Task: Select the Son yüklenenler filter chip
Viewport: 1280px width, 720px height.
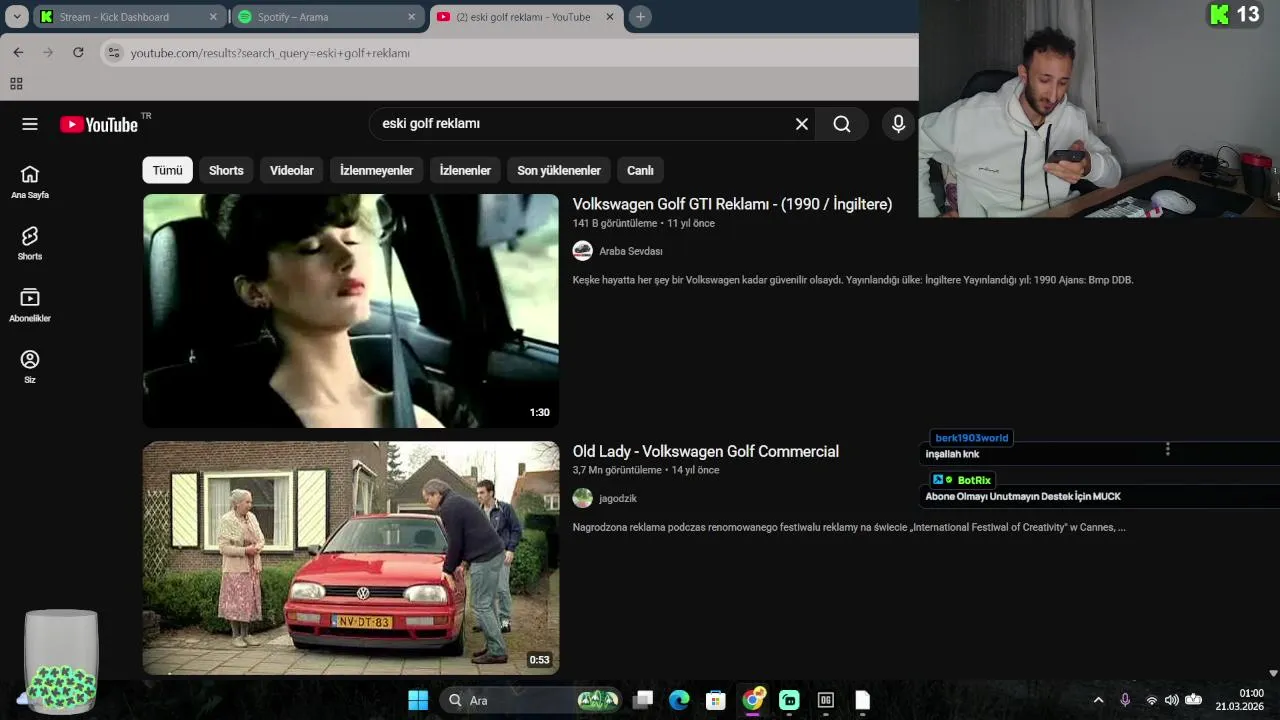Action: 559,170
